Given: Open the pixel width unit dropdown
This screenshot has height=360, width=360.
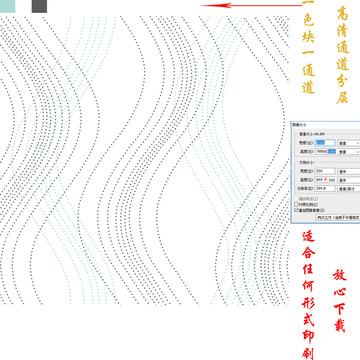Looking at the screenshot, I should [x=349, y=143].
